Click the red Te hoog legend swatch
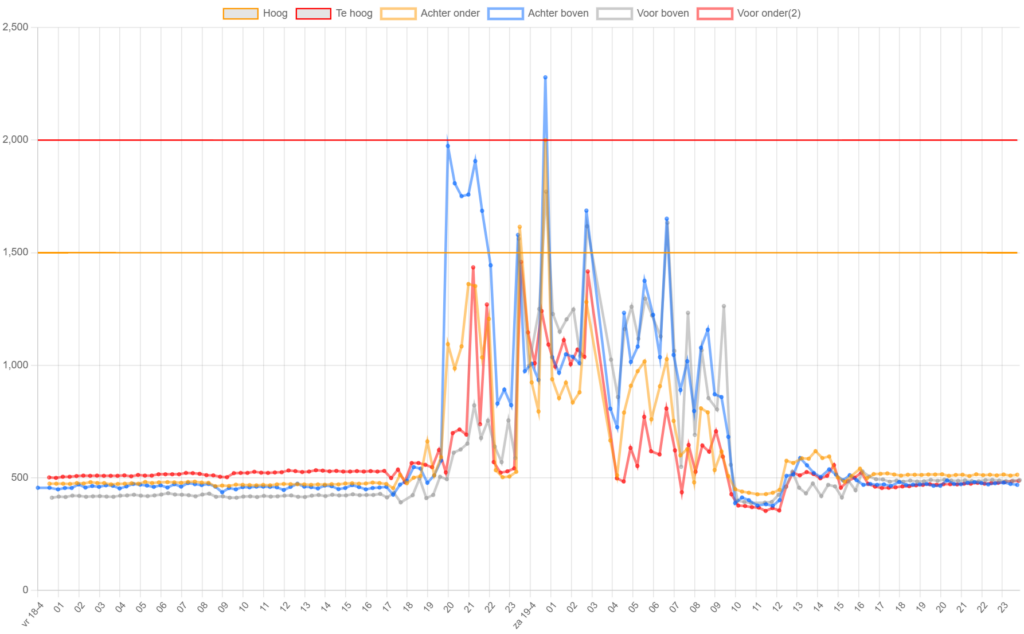The height and width of the screenshot is (634, 1024). (314, 13)
